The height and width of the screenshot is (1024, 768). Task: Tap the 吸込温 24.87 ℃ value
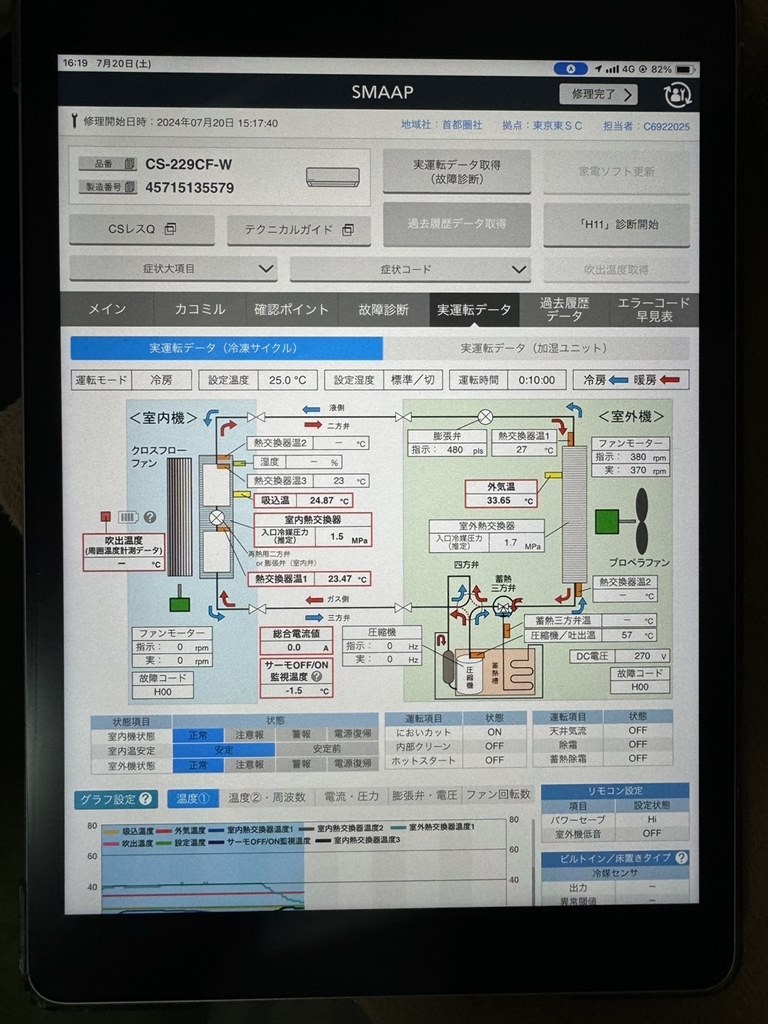pos(303,500)
